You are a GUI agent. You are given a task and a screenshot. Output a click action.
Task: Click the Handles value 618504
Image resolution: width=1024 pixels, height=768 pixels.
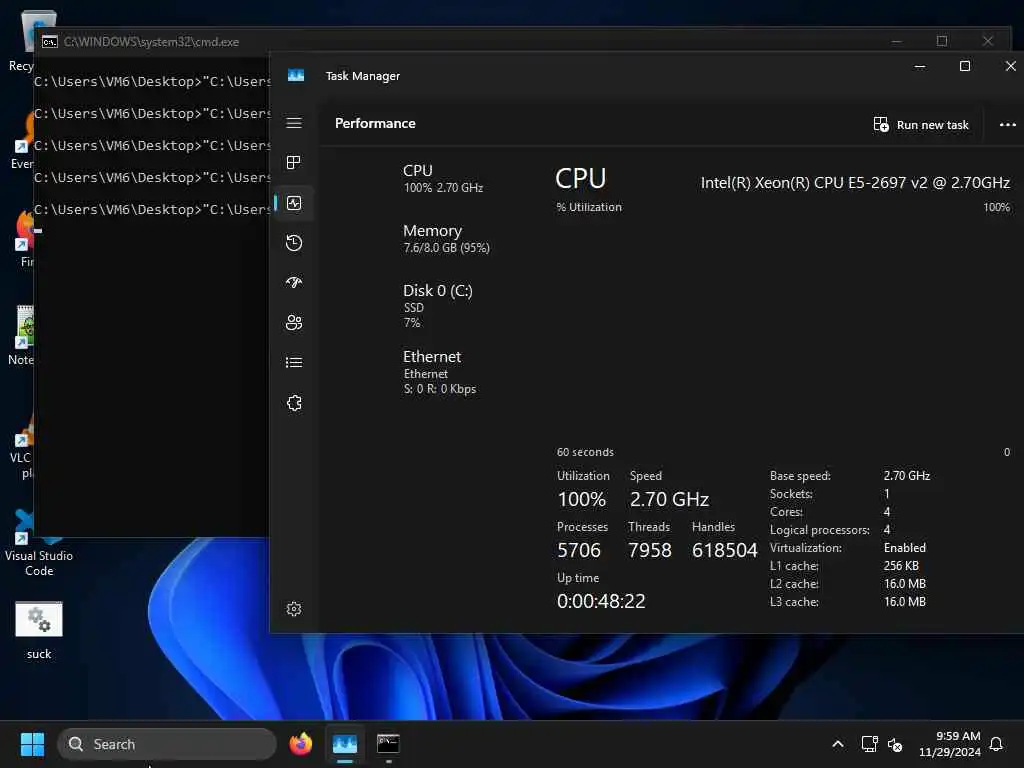724,550
